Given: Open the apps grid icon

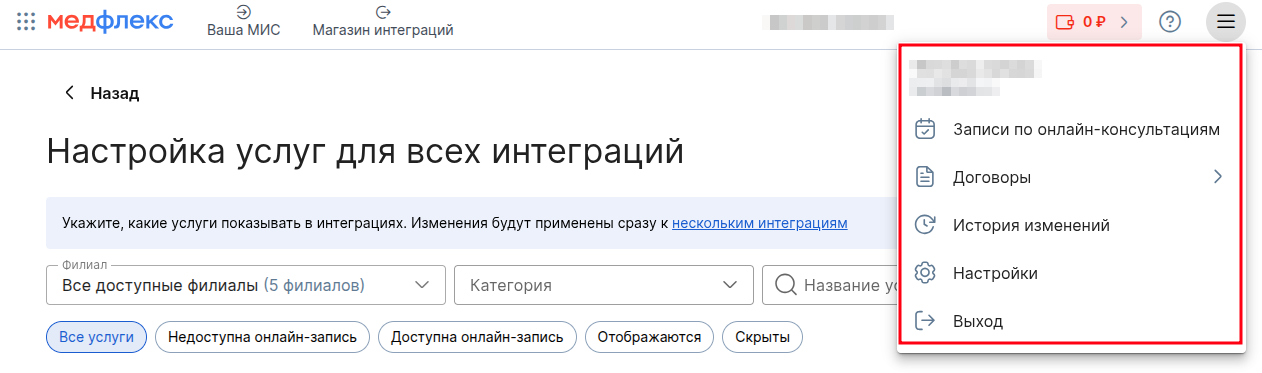Looking at the screenshot, I should coord(26,21).
